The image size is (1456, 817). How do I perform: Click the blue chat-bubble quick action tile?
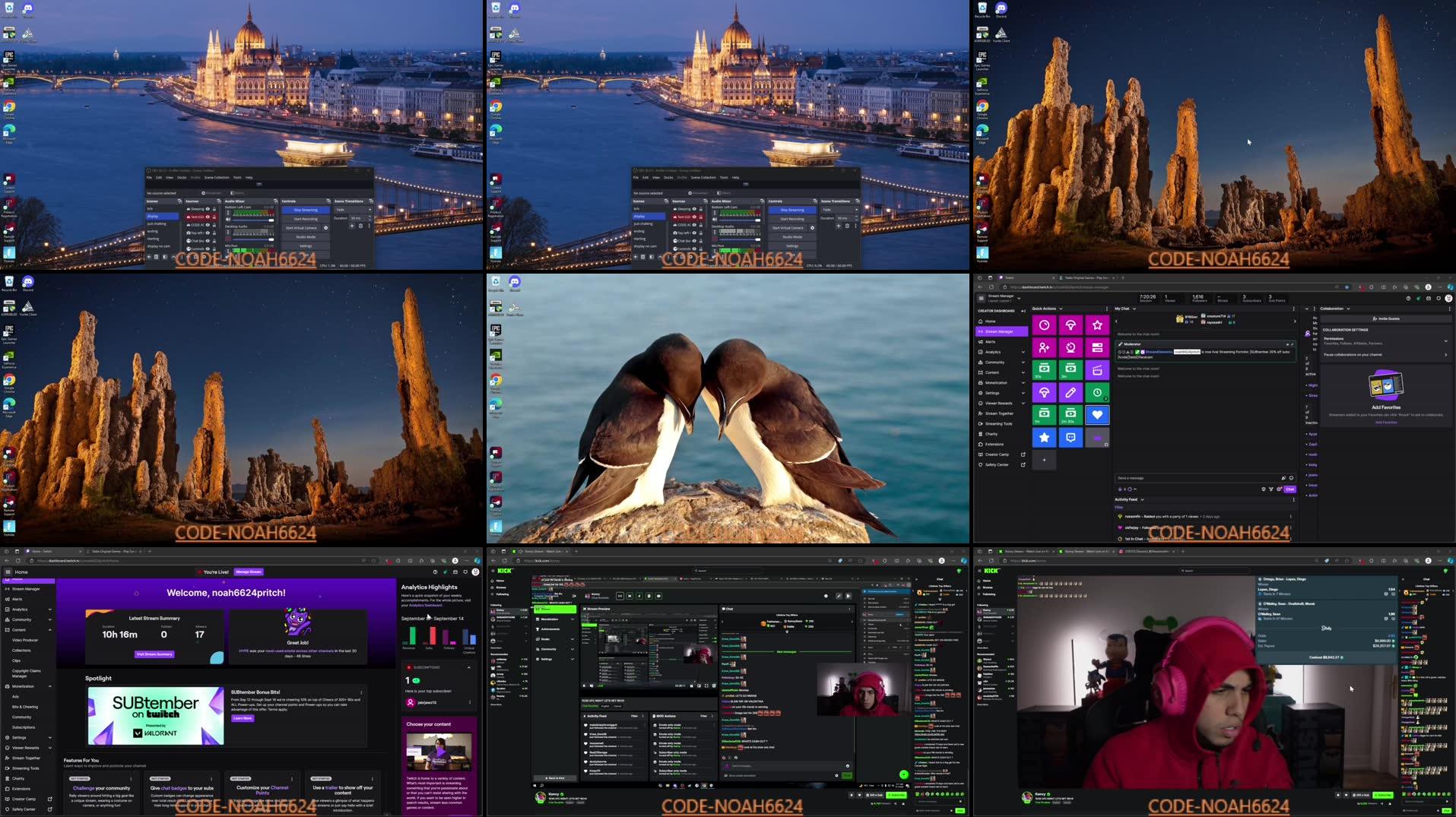coord(1071,438)
